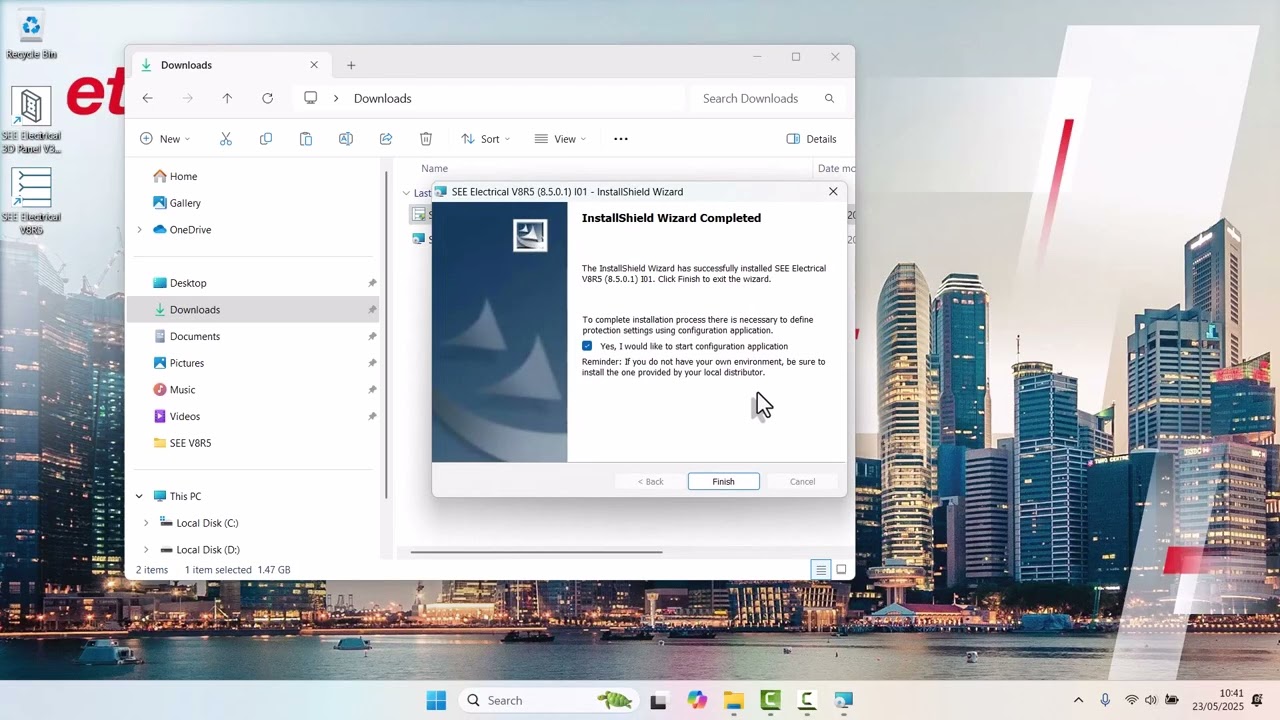Image resolution: width=1280 pixels, height=720 pixels.
Task: Click the Delete trash icon in Explorer
Action: [426, 139]
